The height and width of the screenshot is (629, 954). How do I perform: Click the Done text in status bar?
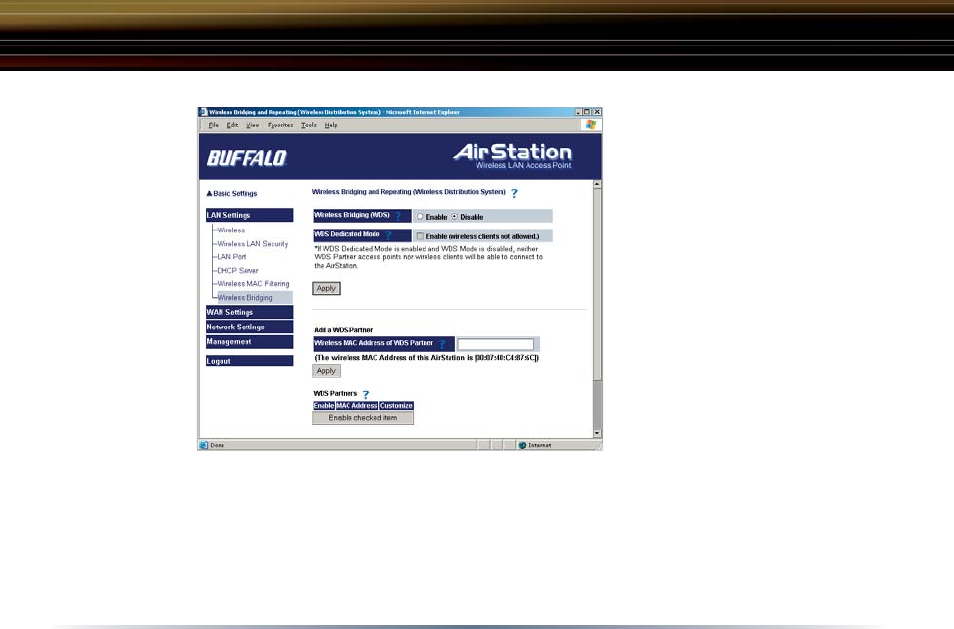click(217, 445)
